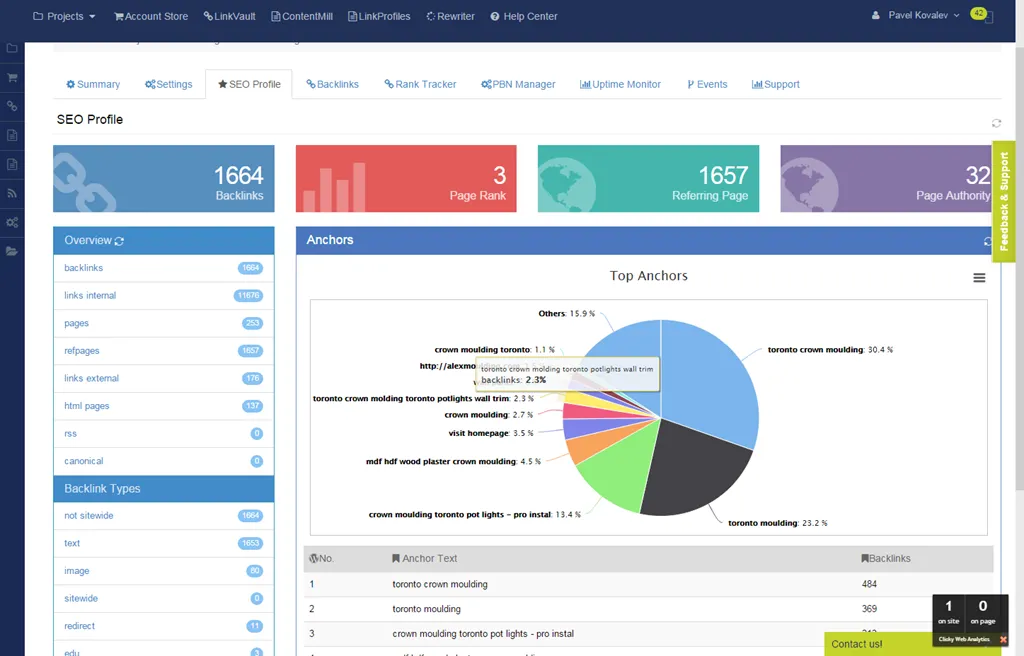This screenshot has height=656, width=1024.
Task: Open LinkProfiles from the top navigation
Action: click(x=379, y=16)
